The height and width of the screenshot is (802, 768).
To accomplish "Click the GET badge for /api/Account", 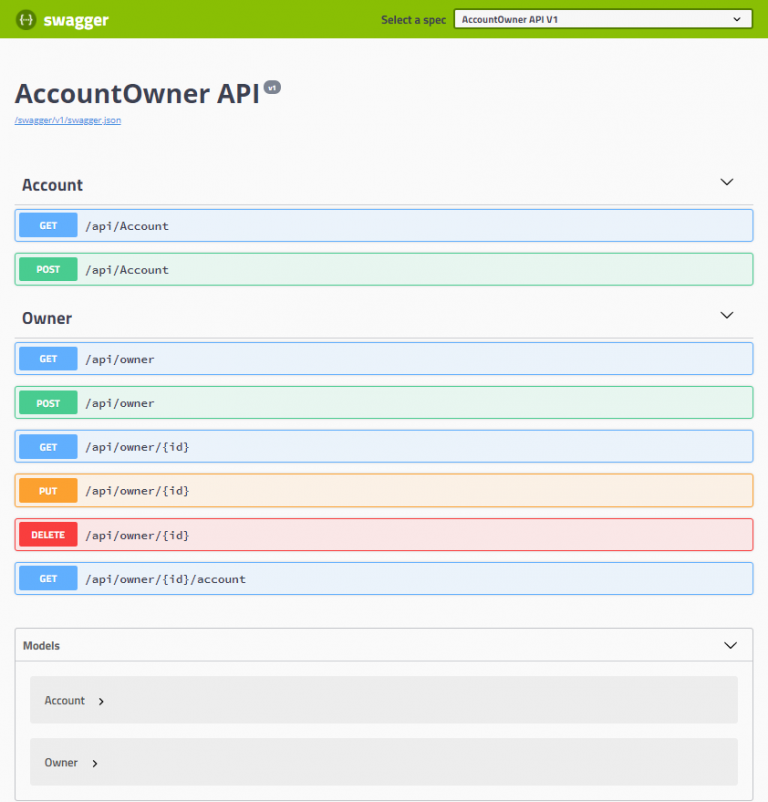I will click(x=48, y=226).
